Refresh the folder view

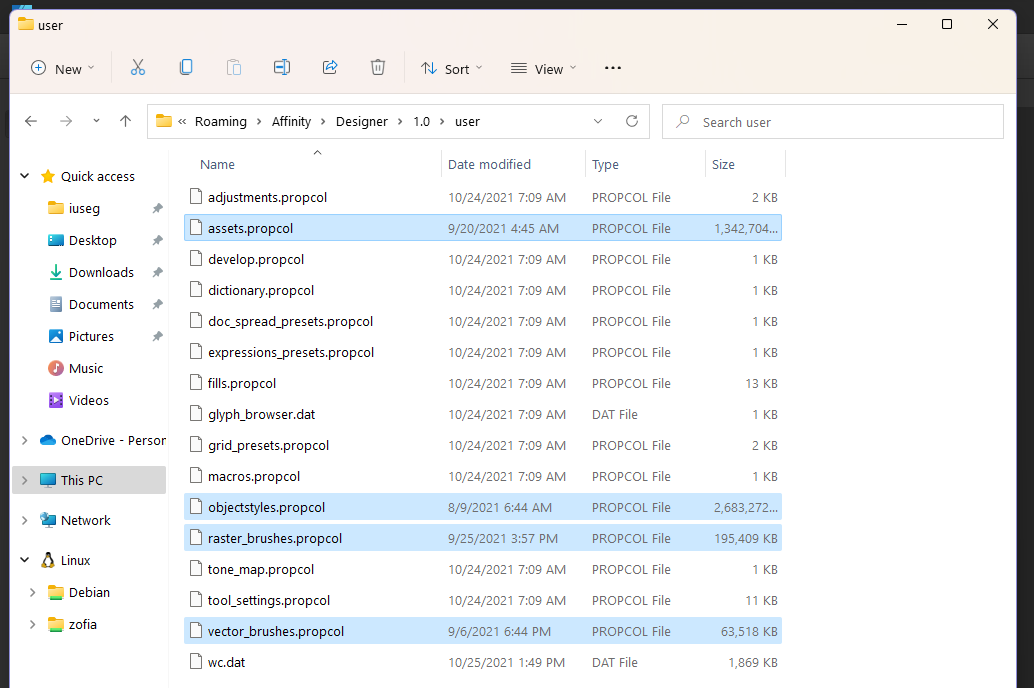click(x=631, y=120)
